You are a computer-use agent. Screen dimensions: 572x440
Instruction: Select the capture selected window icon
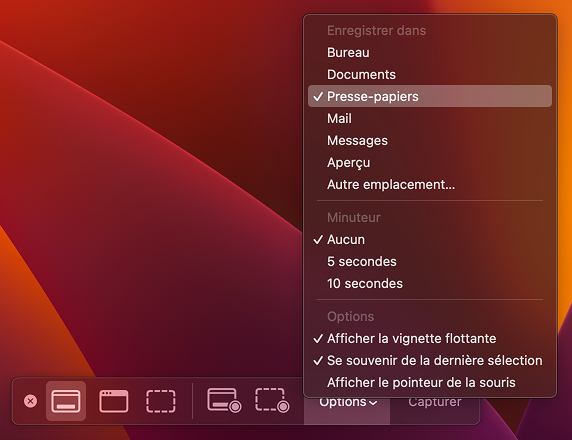(113, 401)
